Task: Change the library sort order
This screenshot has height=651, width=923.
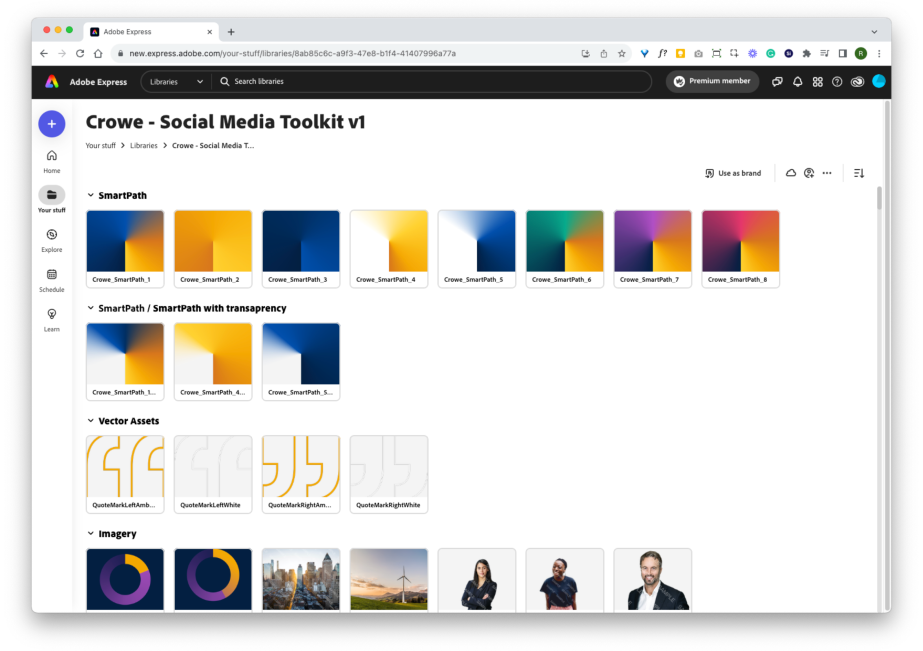Action: tap(858, 173)
